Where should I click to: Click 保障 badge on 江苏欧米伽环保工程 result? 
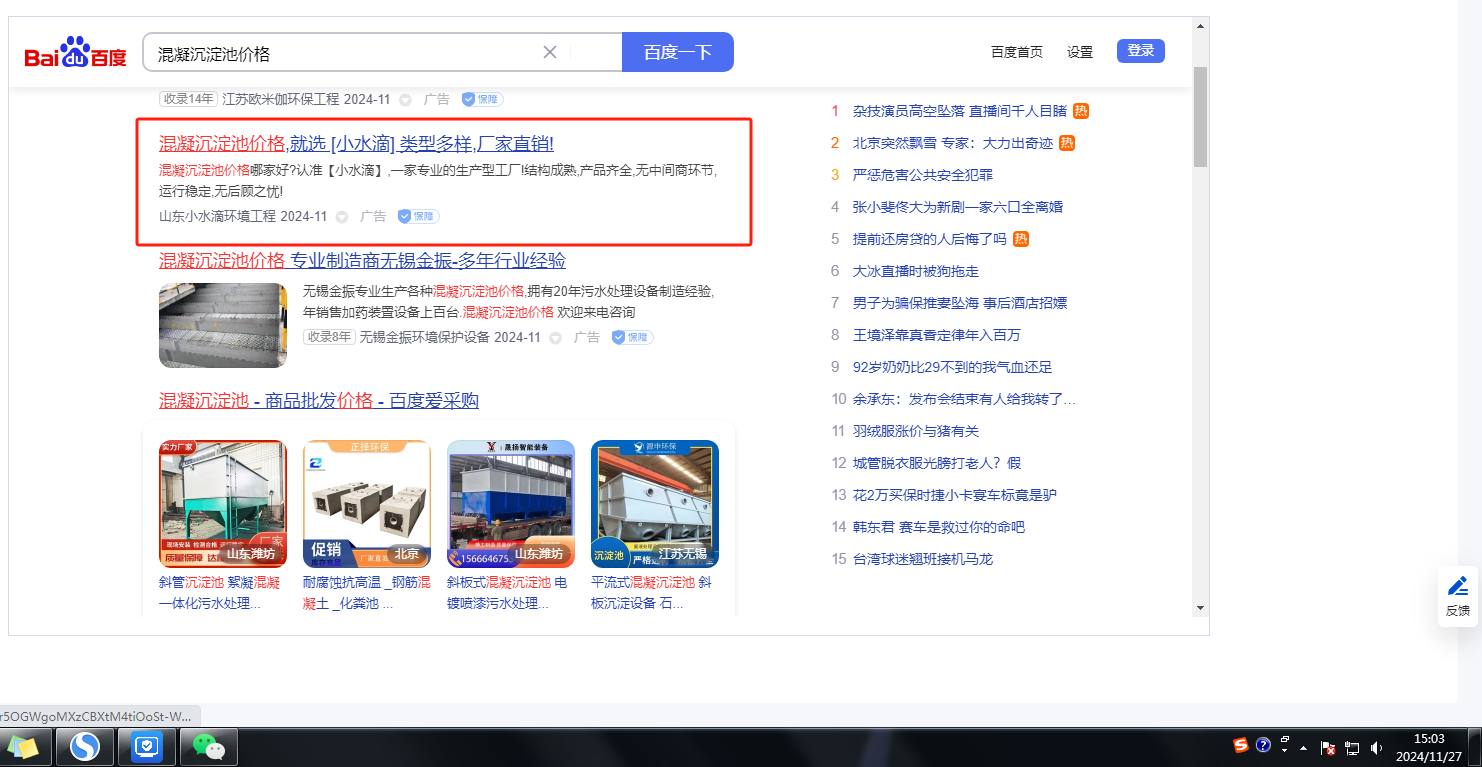point(482,99)
